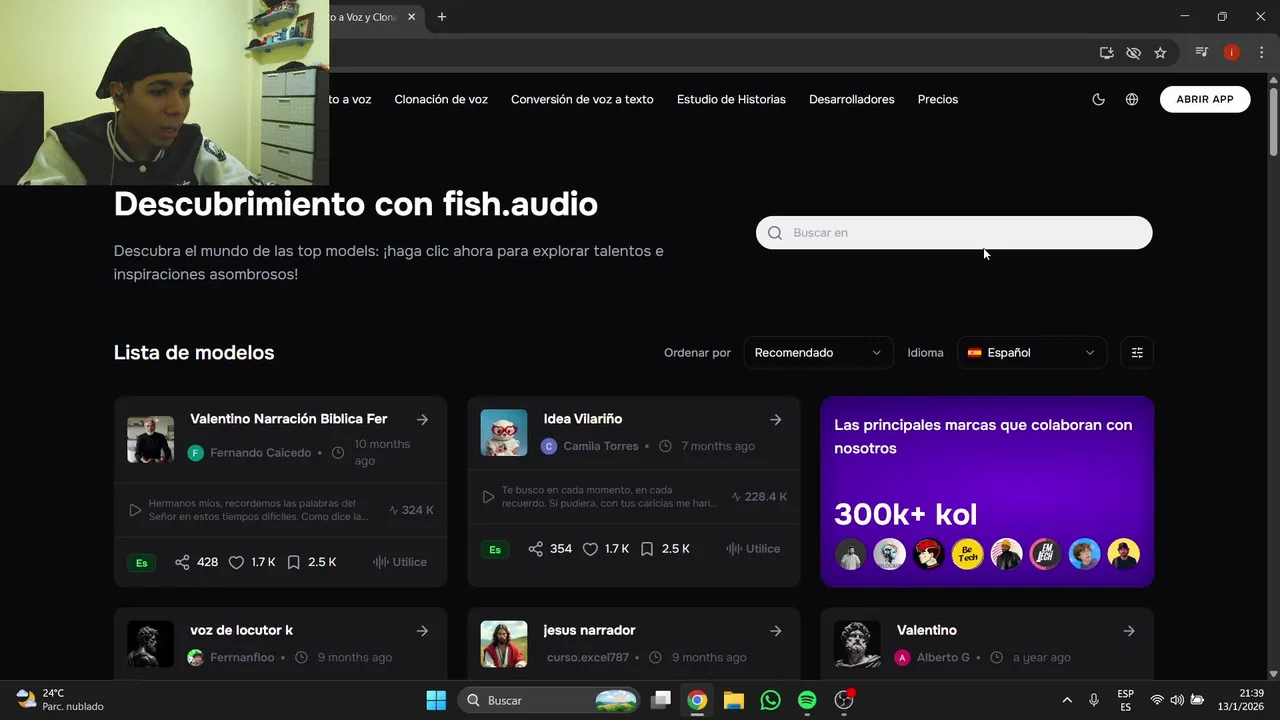Toggle dark mode moon icon
This screenshot has height=720, width=1280.
1098,99
